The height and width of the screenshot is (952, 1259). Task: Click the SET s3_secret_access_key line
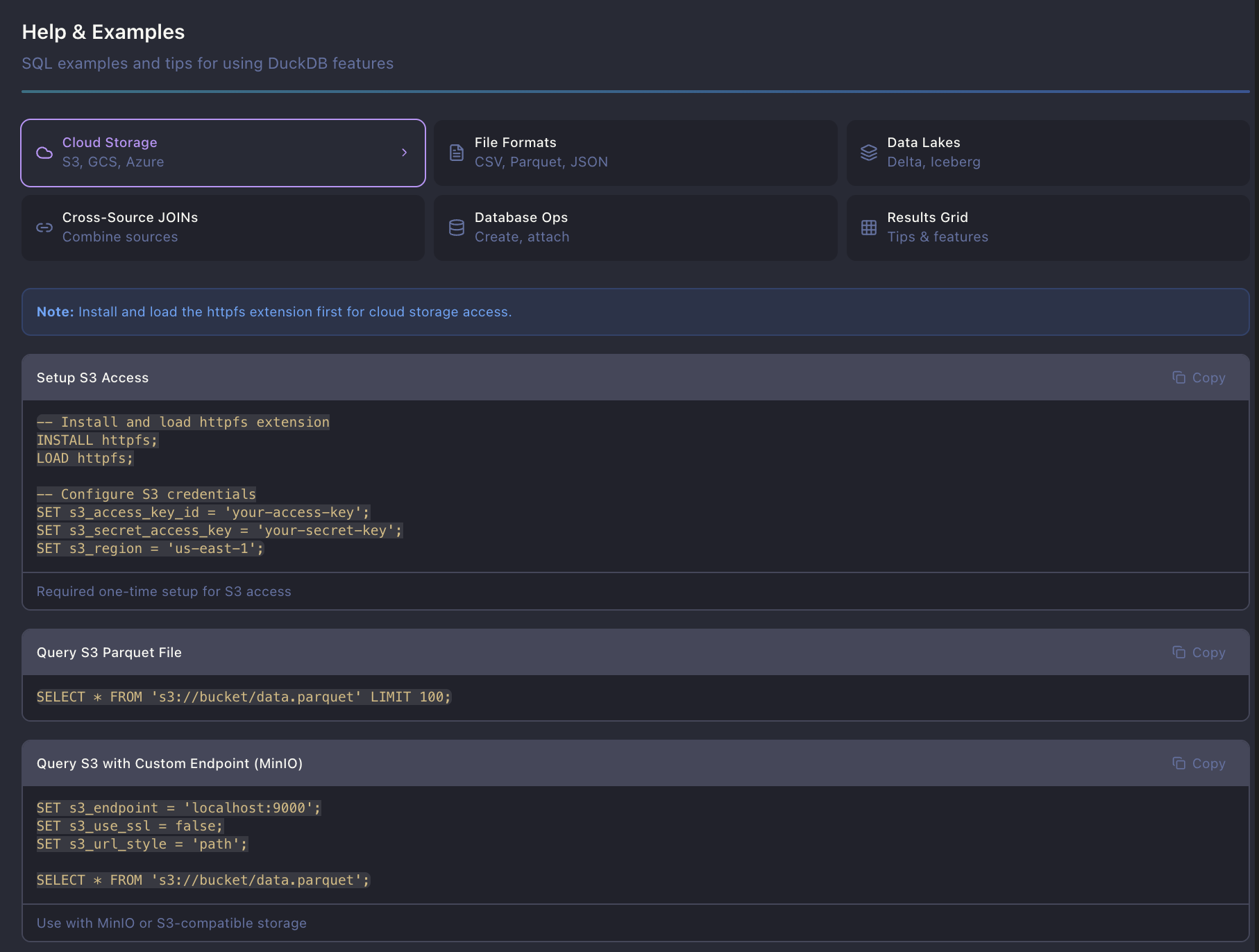(x=219, y=530)
